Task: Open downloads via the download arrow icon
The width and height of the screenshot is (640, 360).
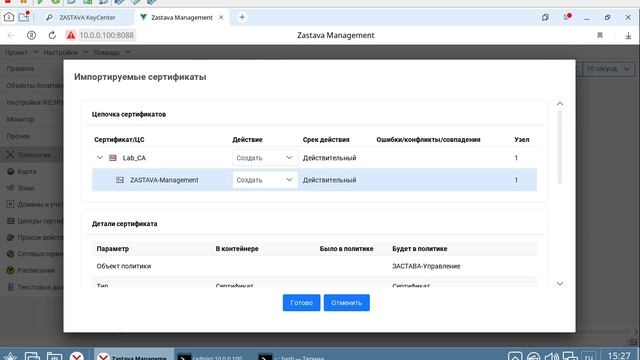Action: [x=628, y=36]
